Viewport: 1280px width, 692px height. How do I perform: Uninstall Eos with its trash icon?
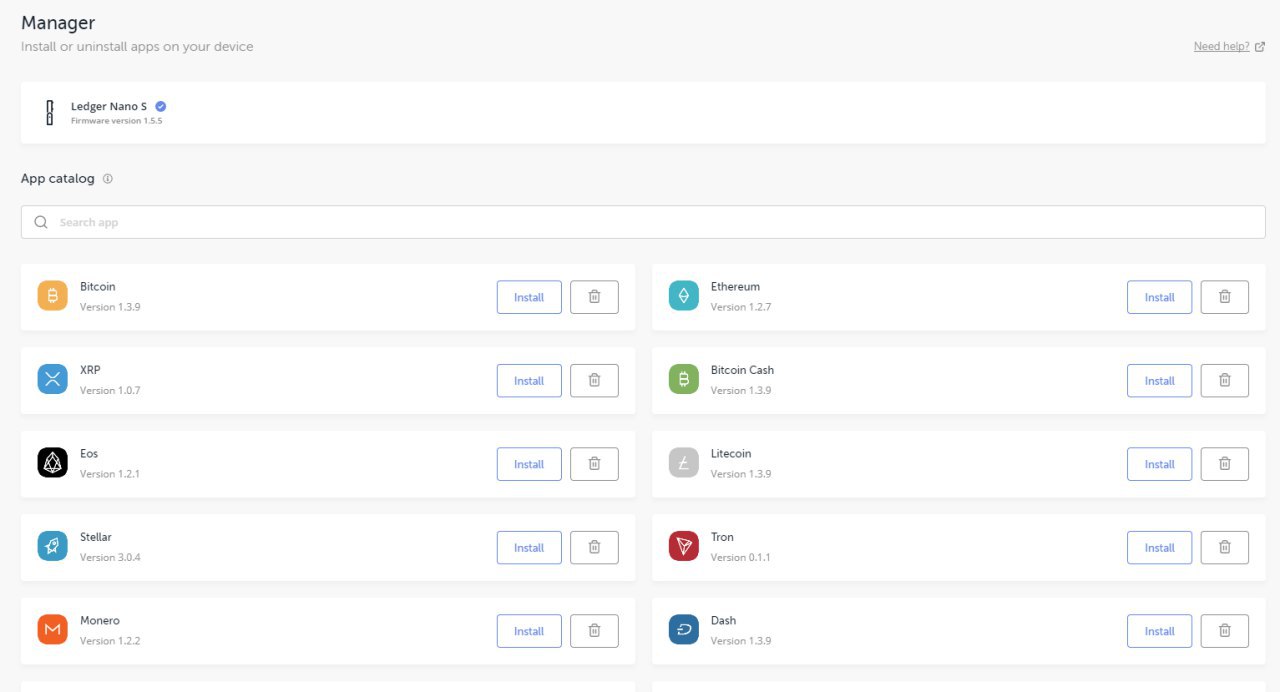[x=594, y=464]
